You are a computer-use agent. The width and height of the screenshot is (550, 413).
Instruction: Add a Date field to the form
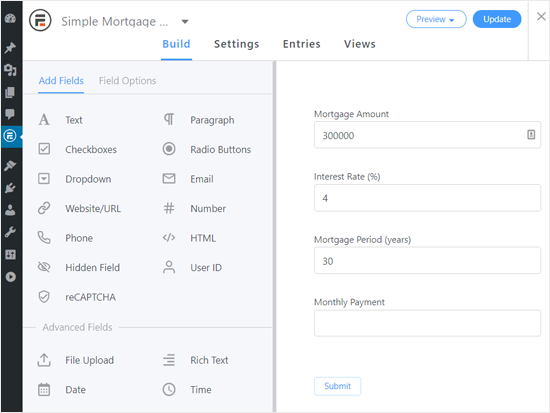point(62,389)
